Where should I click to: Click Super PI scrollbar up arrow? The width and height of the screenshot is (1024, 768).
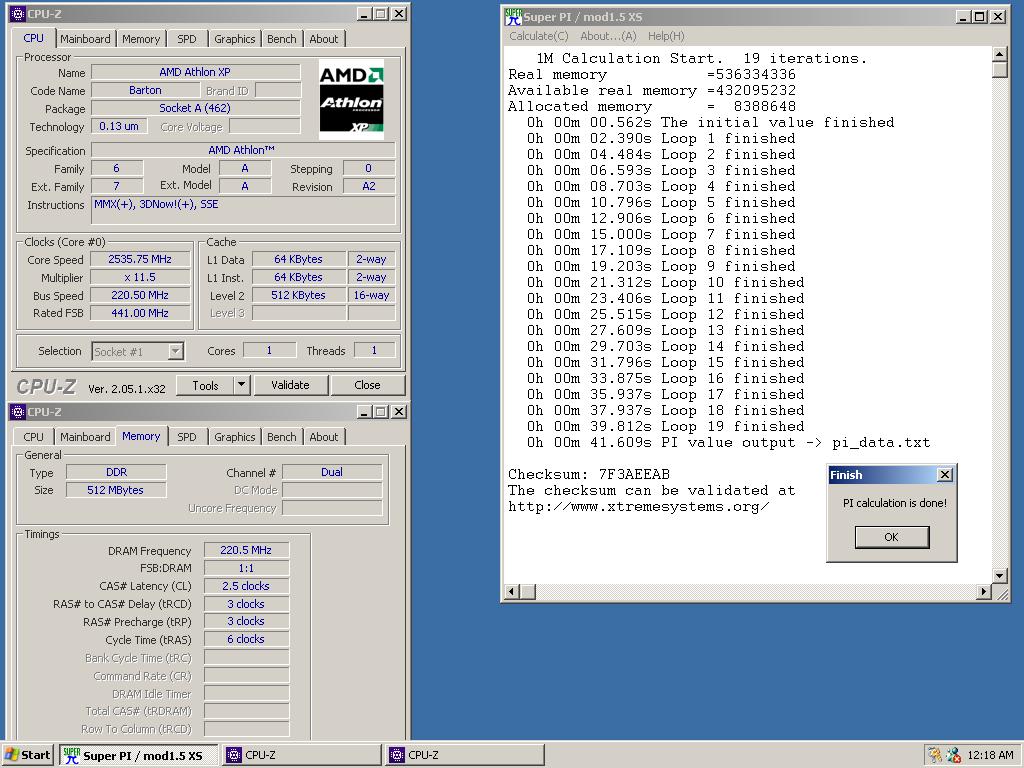[x=999, y=54]
